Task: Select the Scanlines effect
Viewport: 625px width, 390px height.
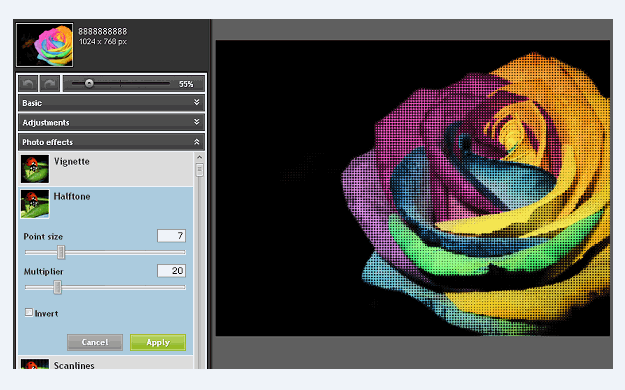Action: pos(106,363)
